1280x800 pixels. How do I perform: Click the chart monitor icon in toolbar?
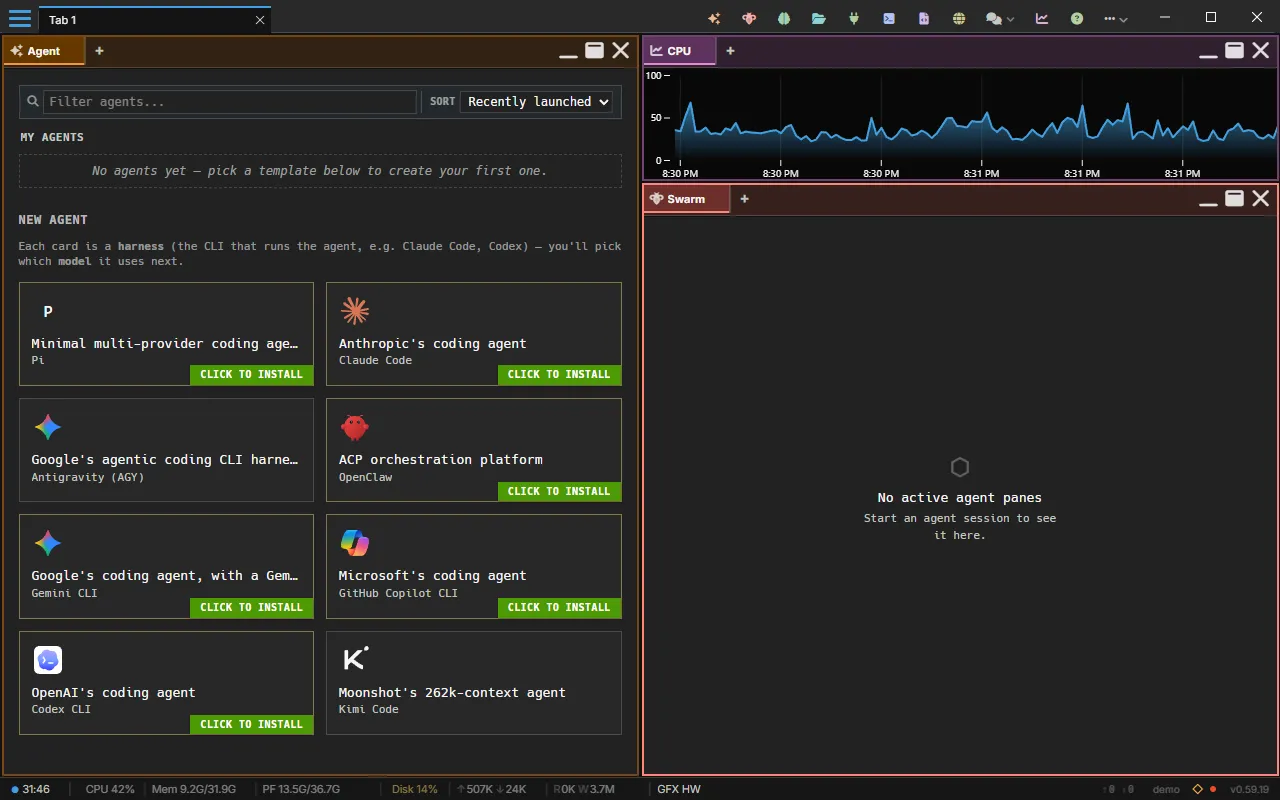[1042, 19]
